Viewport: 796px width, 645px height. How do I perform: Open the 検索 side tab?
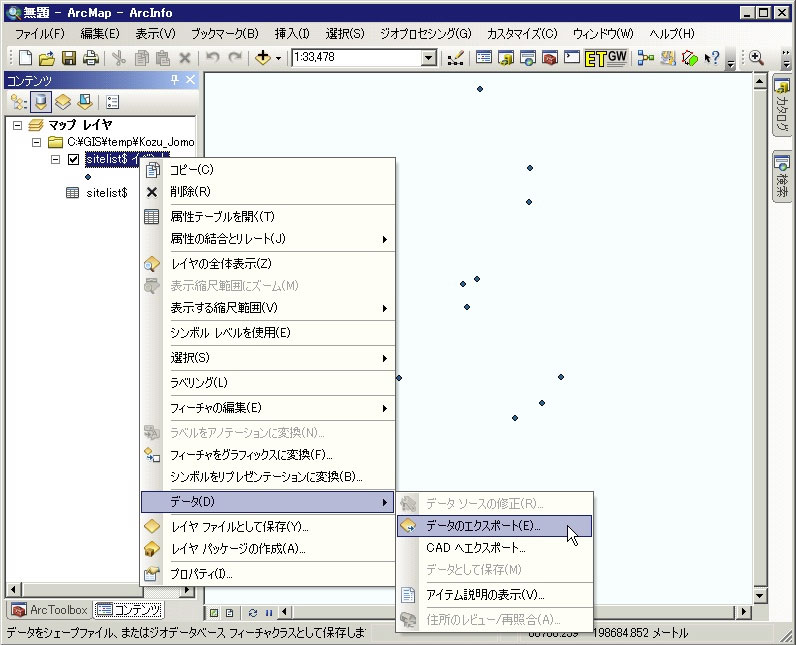782,176
